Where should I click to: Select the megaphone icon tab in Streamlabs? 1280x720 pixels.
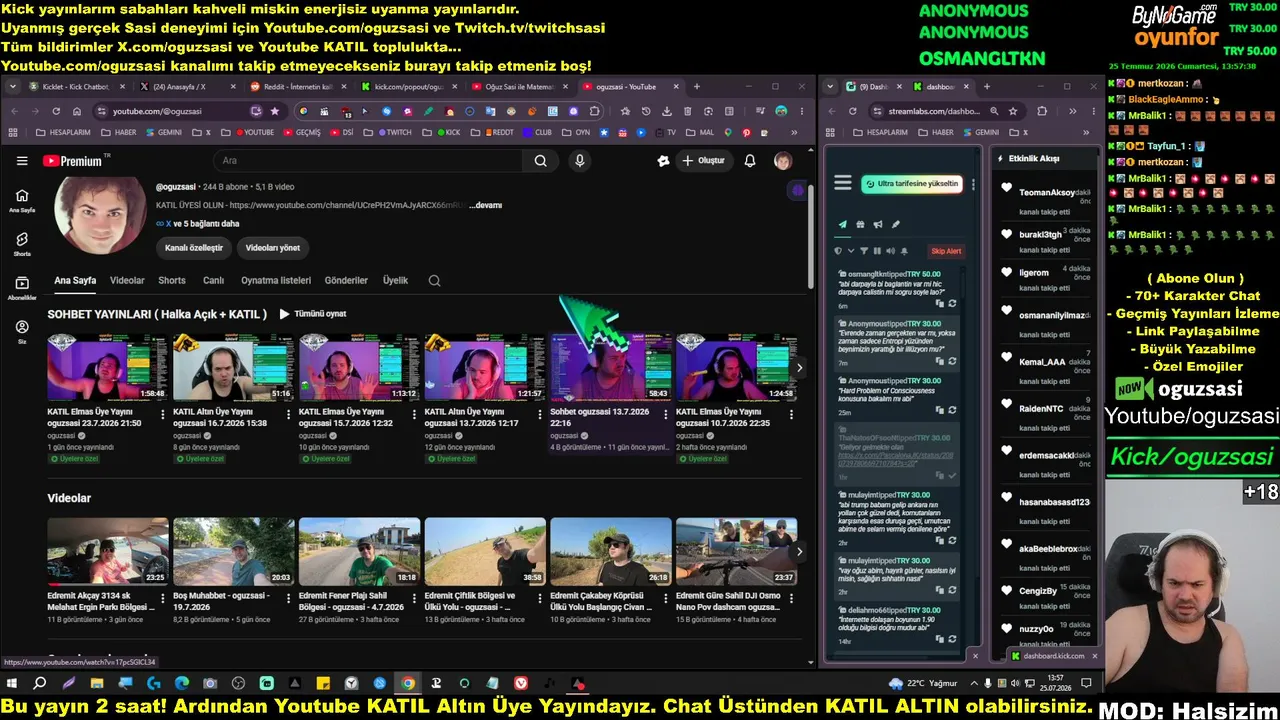pyautogui.click(x=878, y=224)
